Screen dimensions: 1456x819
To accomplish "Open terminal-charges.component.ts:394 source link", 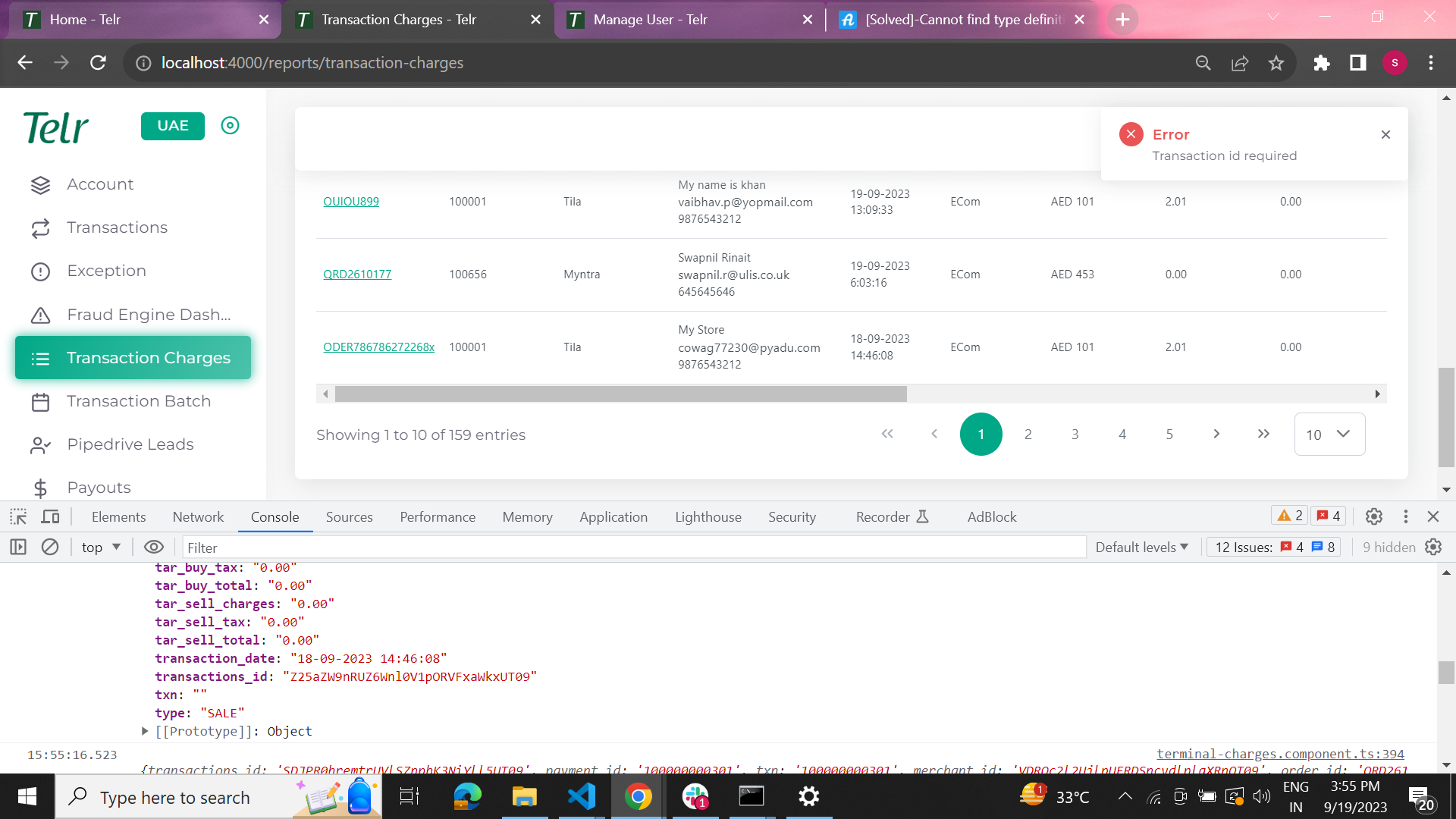I will point(1280,754).
